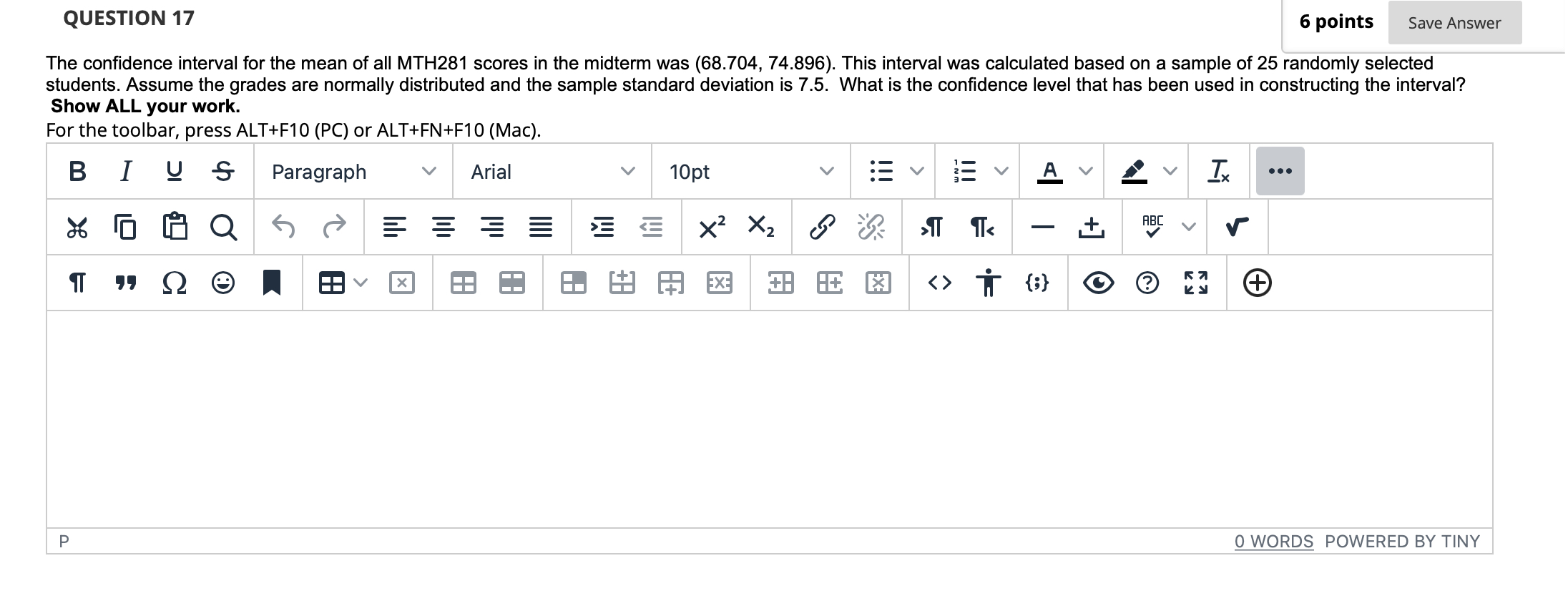Image resolution: width=1568 pixels, height=601 pixels.
Task: Toggle italic formatting
Action: 126,172
